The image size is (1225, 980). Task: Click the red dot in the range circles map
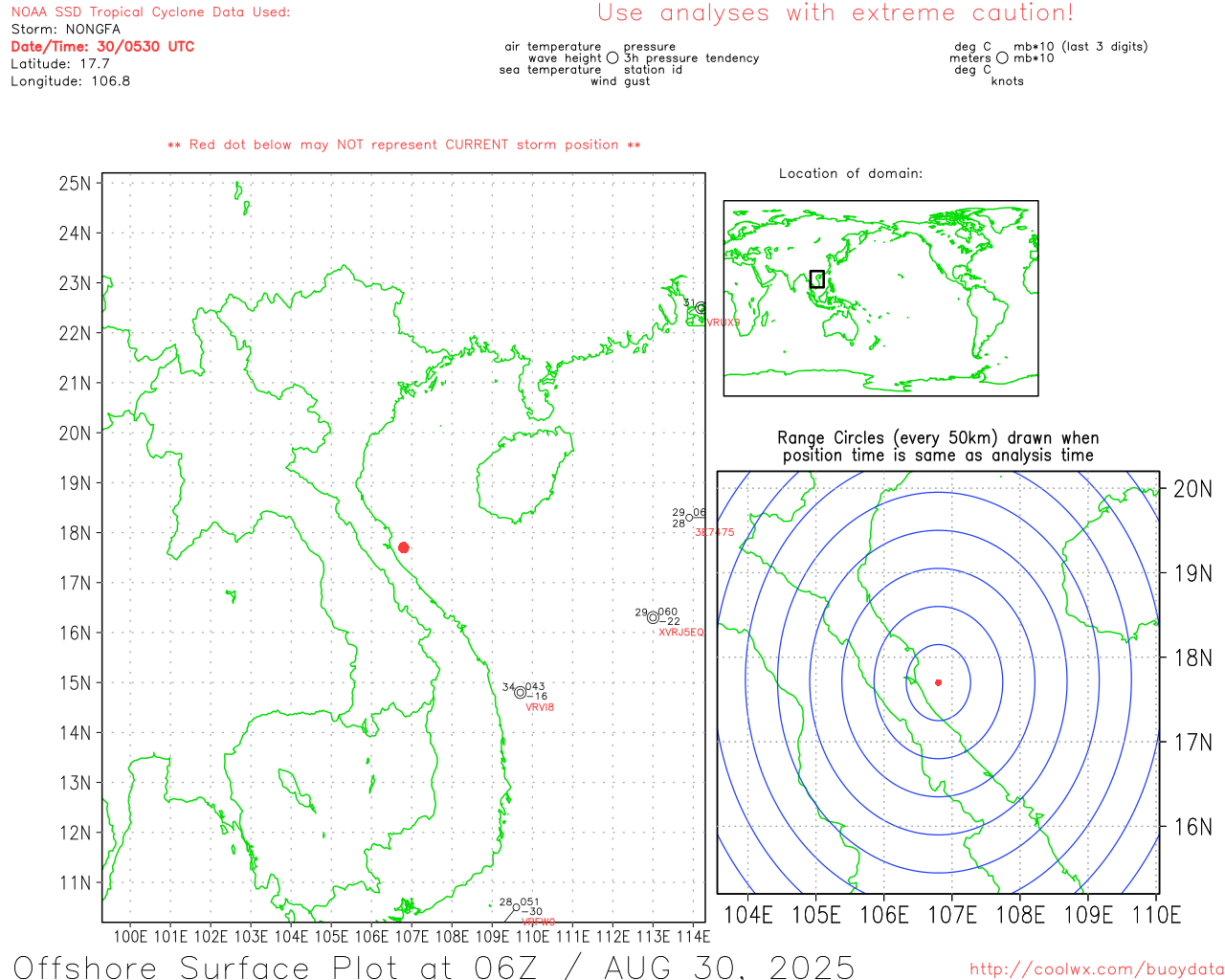[938, 682]
